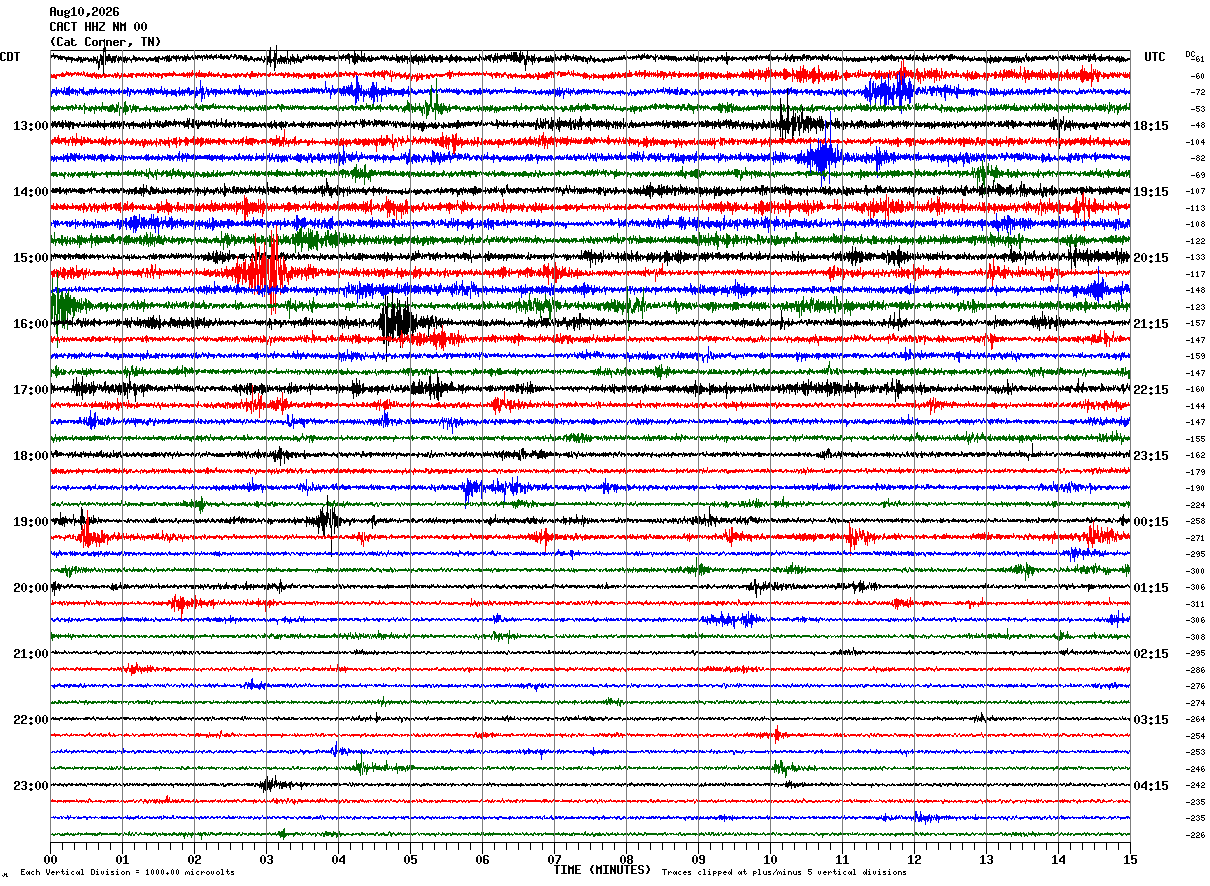Click the DC offset value '-300'
1210x886 pixels.
point(1195,571)
